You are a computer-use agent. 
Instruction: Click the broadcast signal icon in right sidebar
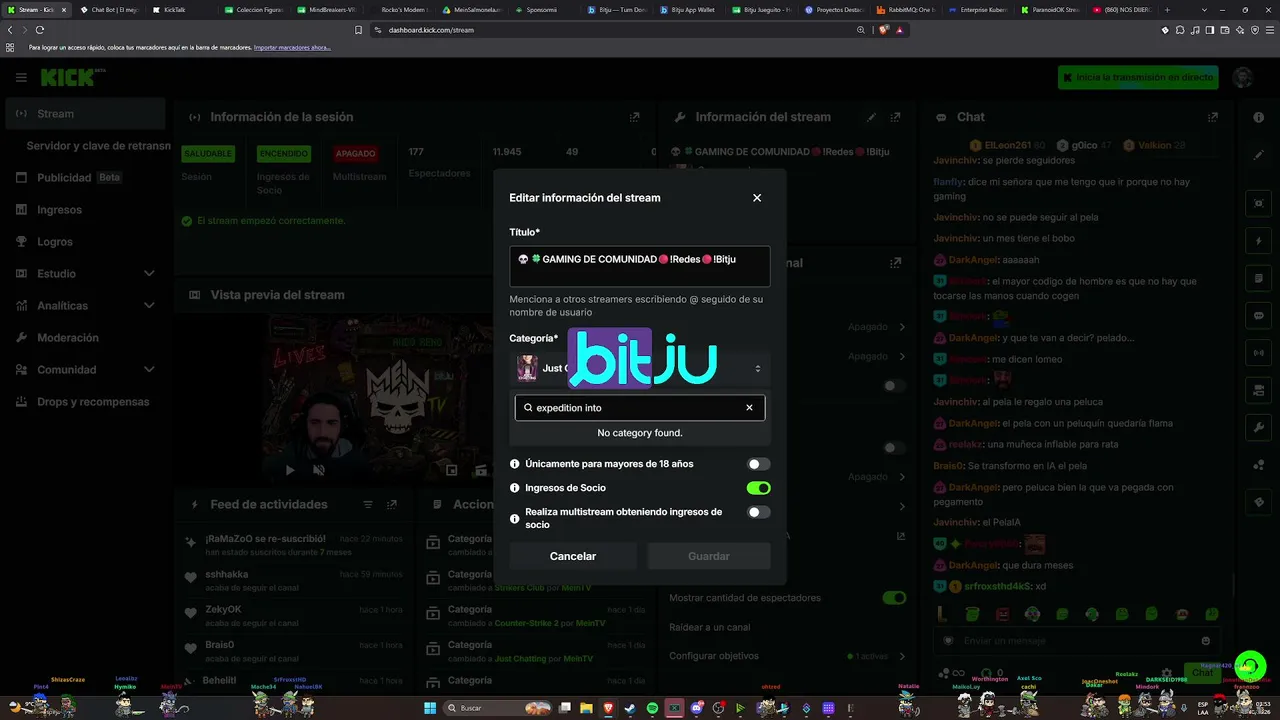pyautogui.click(x=1258, y=353)
